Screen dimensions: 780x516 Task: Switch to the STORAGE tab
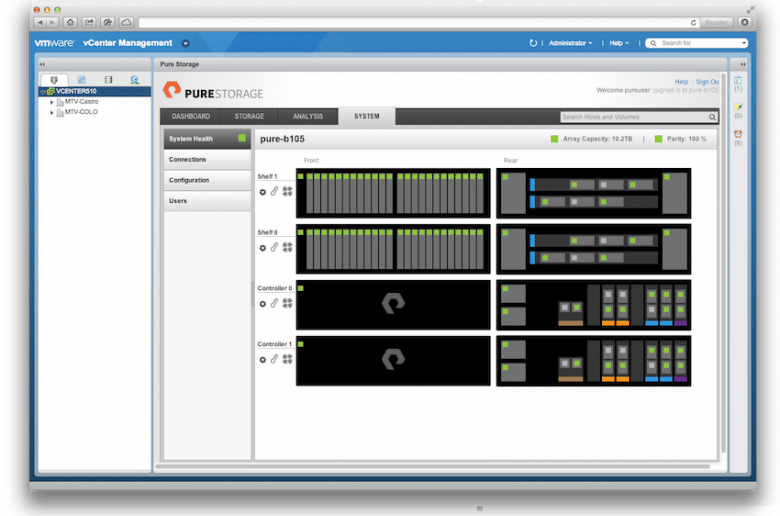tap(249, 116)
